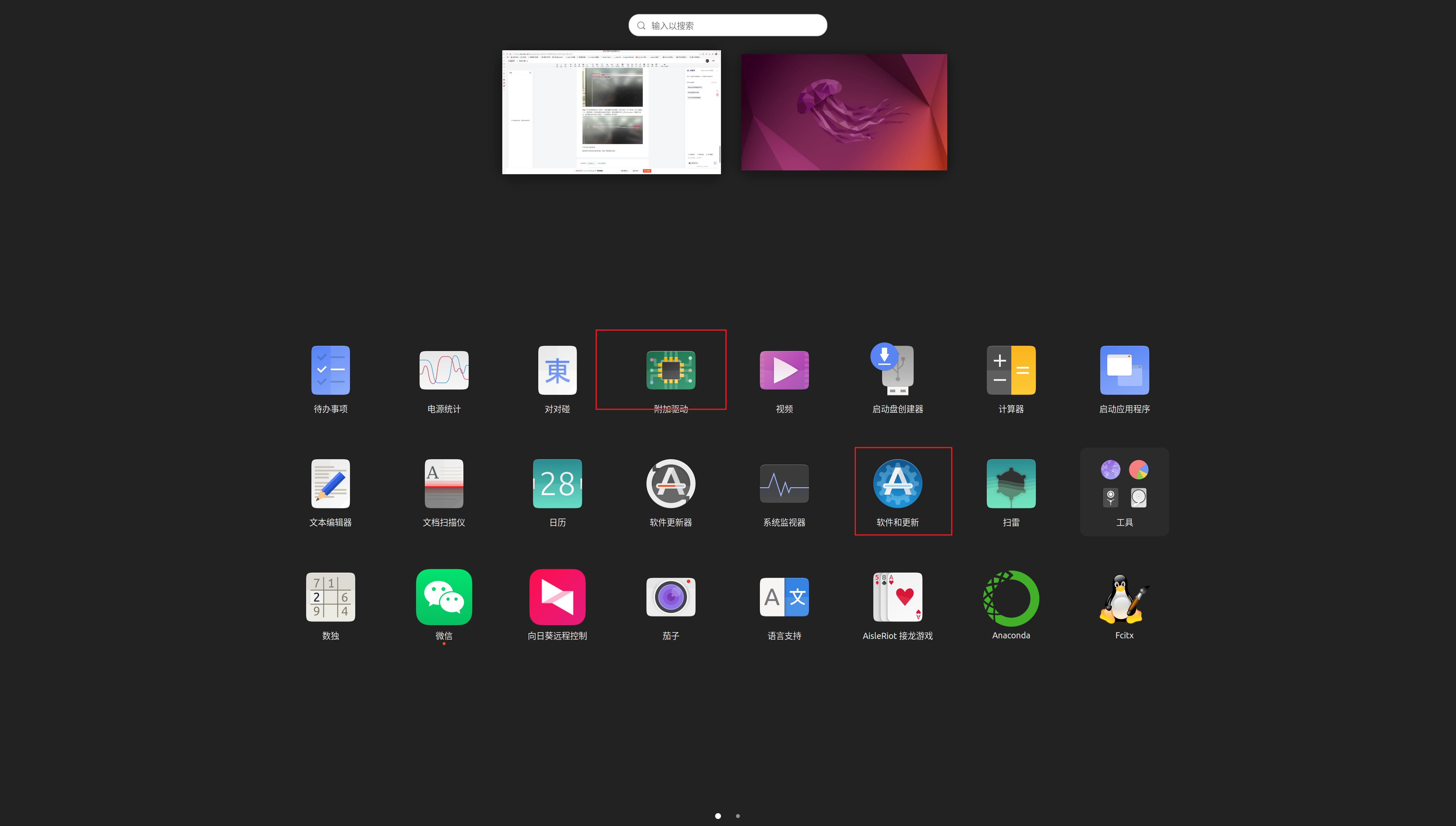Open the 附加驱动 (Additional Drivers) app
The height and width of the screenshot is (826, 1456).
click(x=671, y=370)
